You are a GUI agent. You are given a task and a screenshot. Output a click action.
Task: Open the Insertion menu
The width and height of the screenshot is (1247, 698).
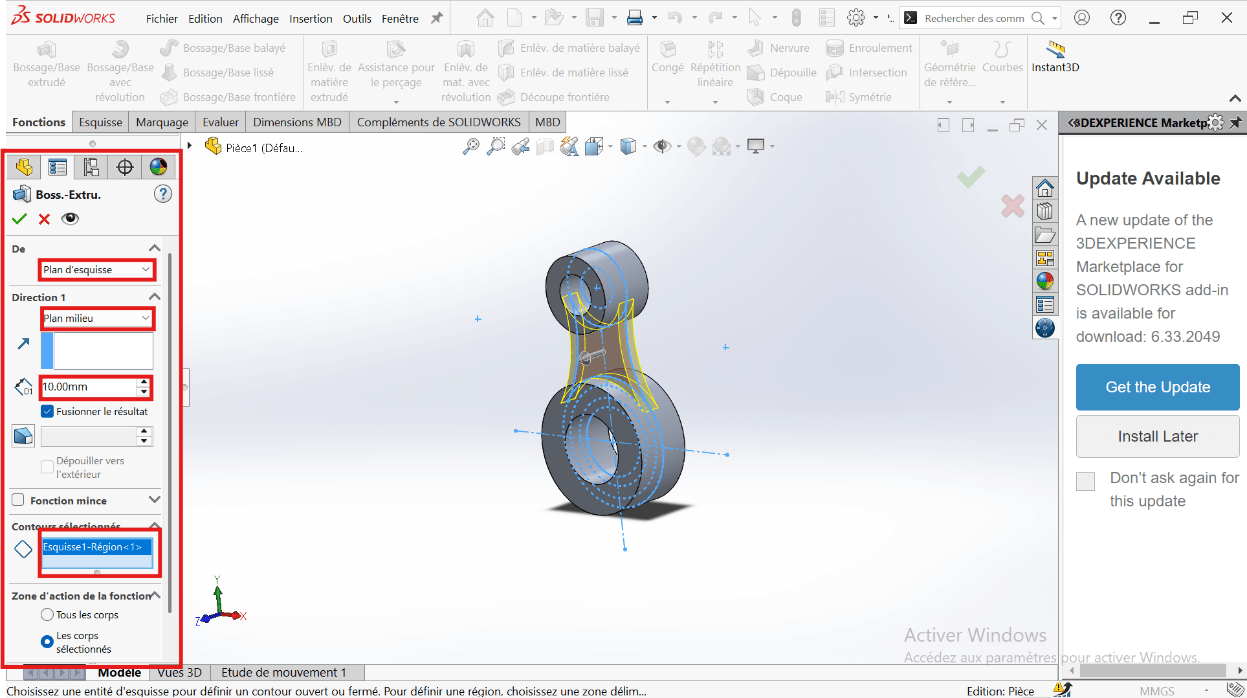(x=310, y=19)
